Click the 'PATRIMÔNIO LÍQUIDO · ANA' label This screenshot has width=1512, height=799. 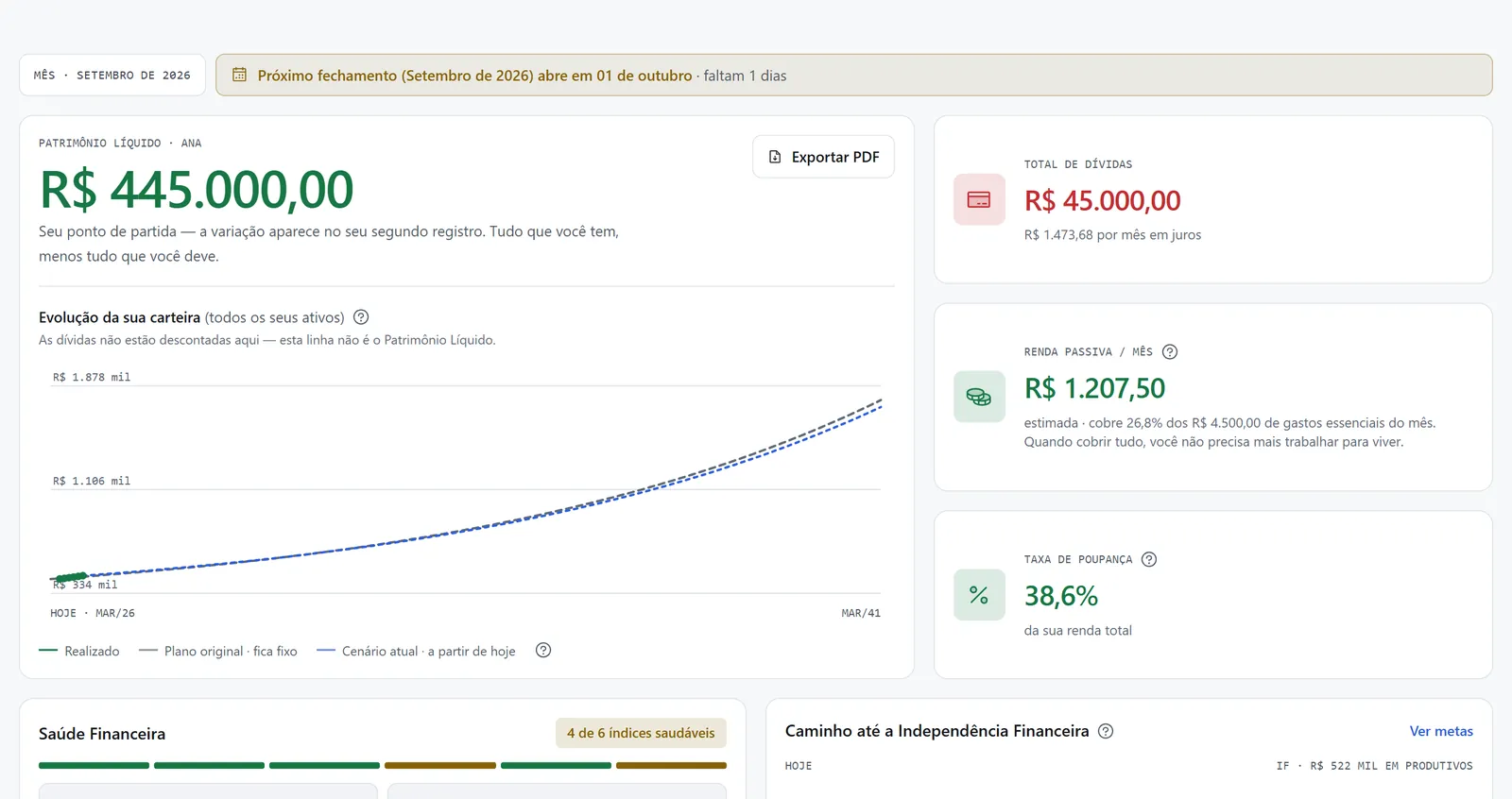(120, 144)
